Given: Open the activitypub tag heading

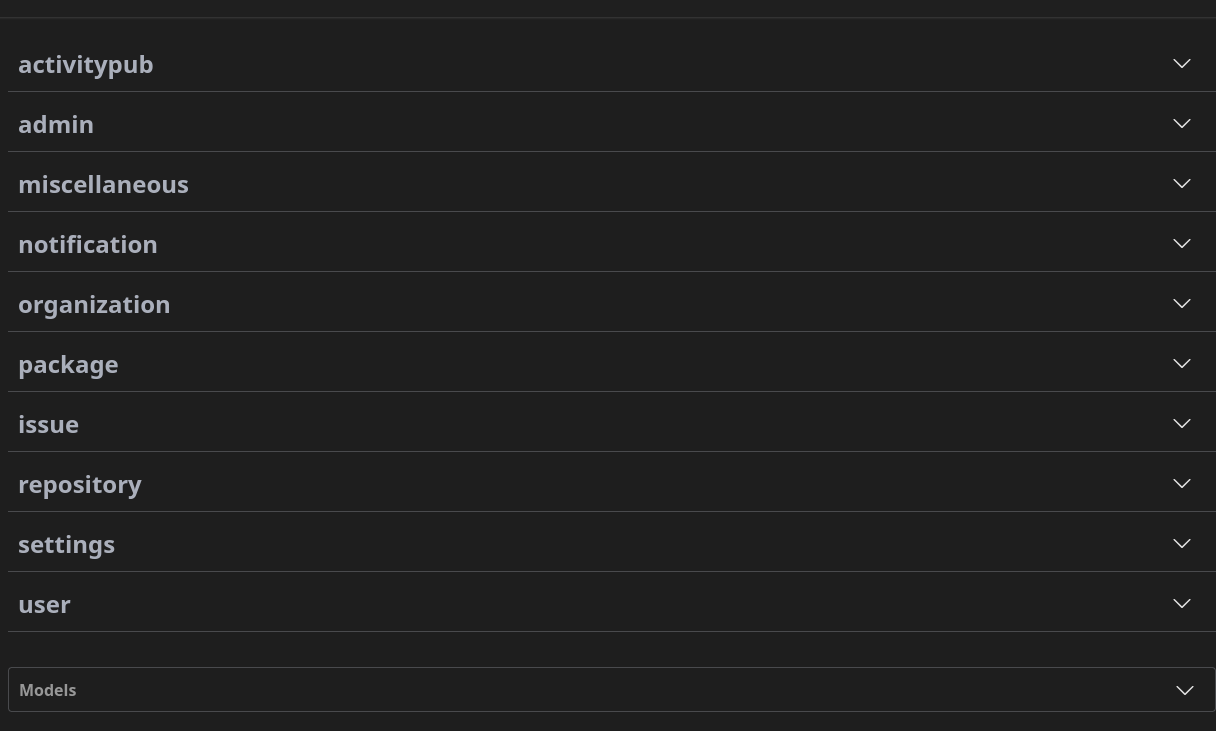Looking at the screenshot, I should (x=86, y=64).
